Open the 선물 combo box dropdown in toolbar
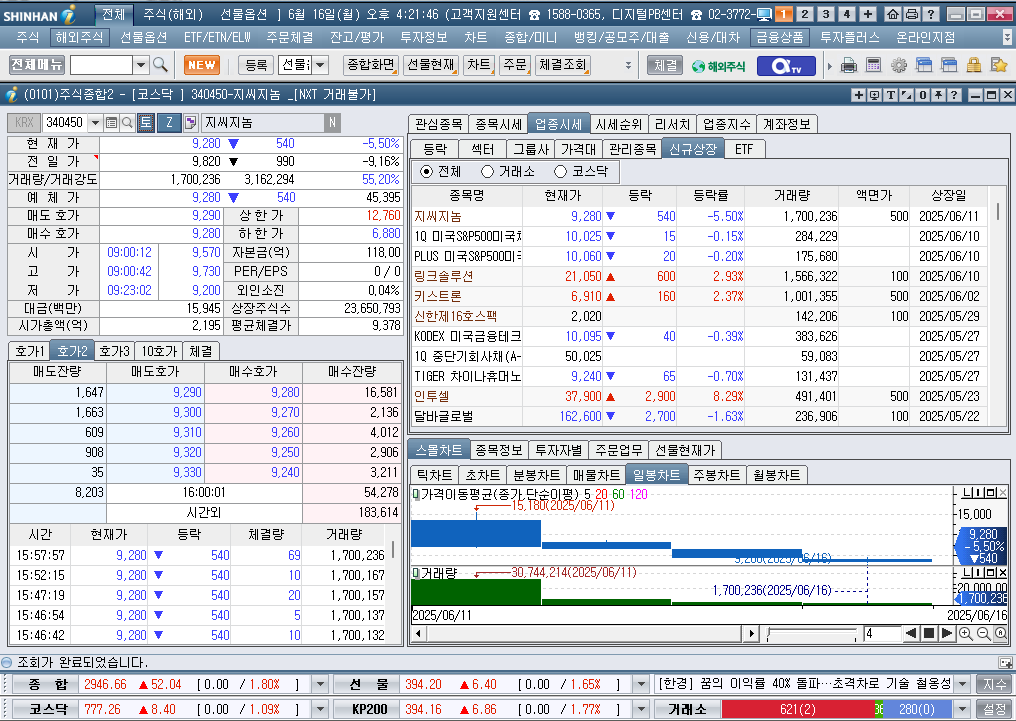Viewport: 1016px width, 721px height. [320, 65]
